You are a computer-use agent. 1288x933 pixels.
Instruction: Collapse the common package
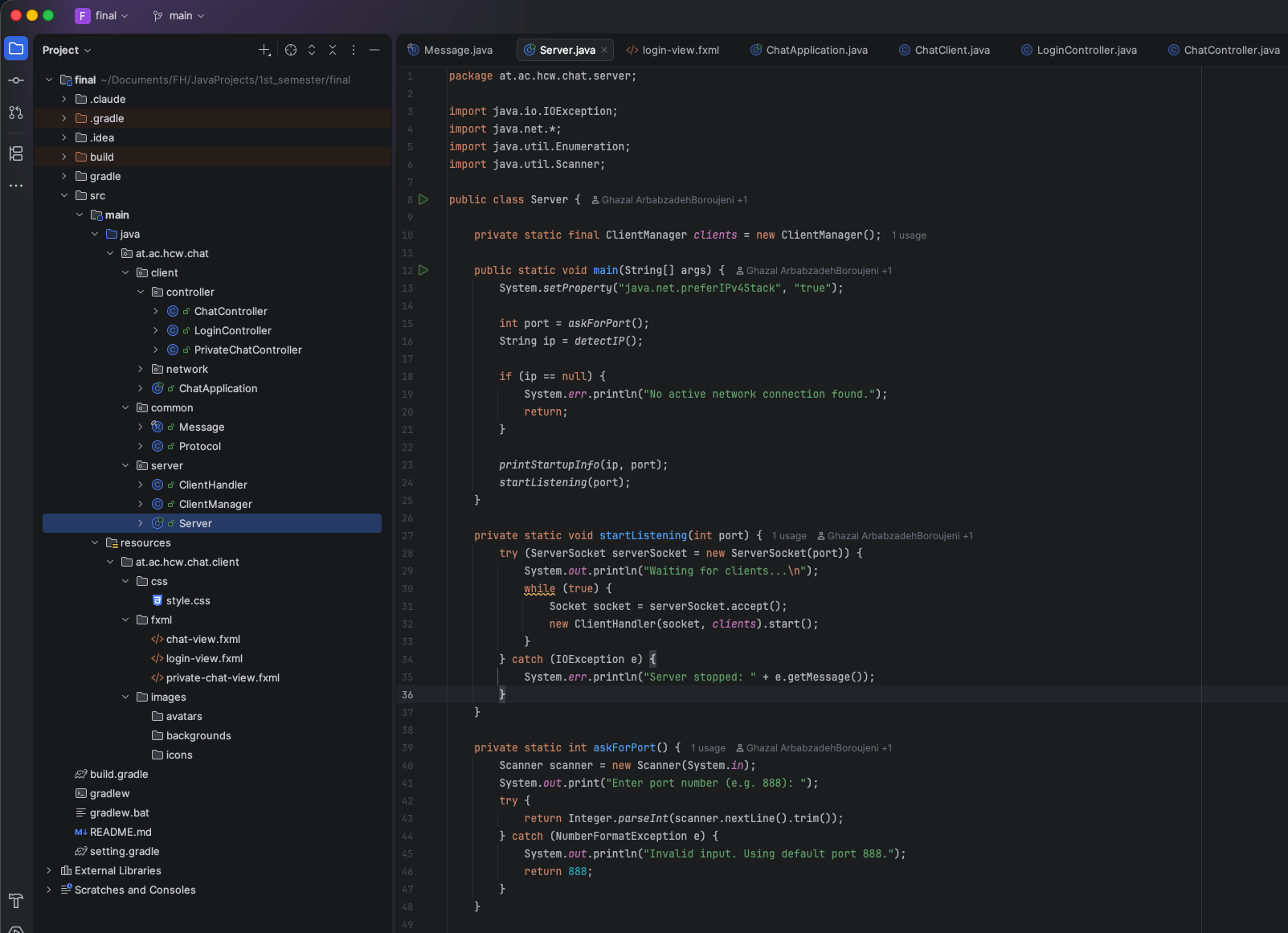(125, 407)
